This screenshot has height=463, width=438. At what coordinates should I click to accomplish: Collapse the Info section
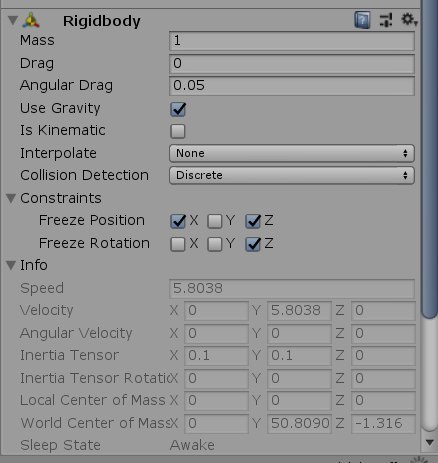click(x=11, y=265)
